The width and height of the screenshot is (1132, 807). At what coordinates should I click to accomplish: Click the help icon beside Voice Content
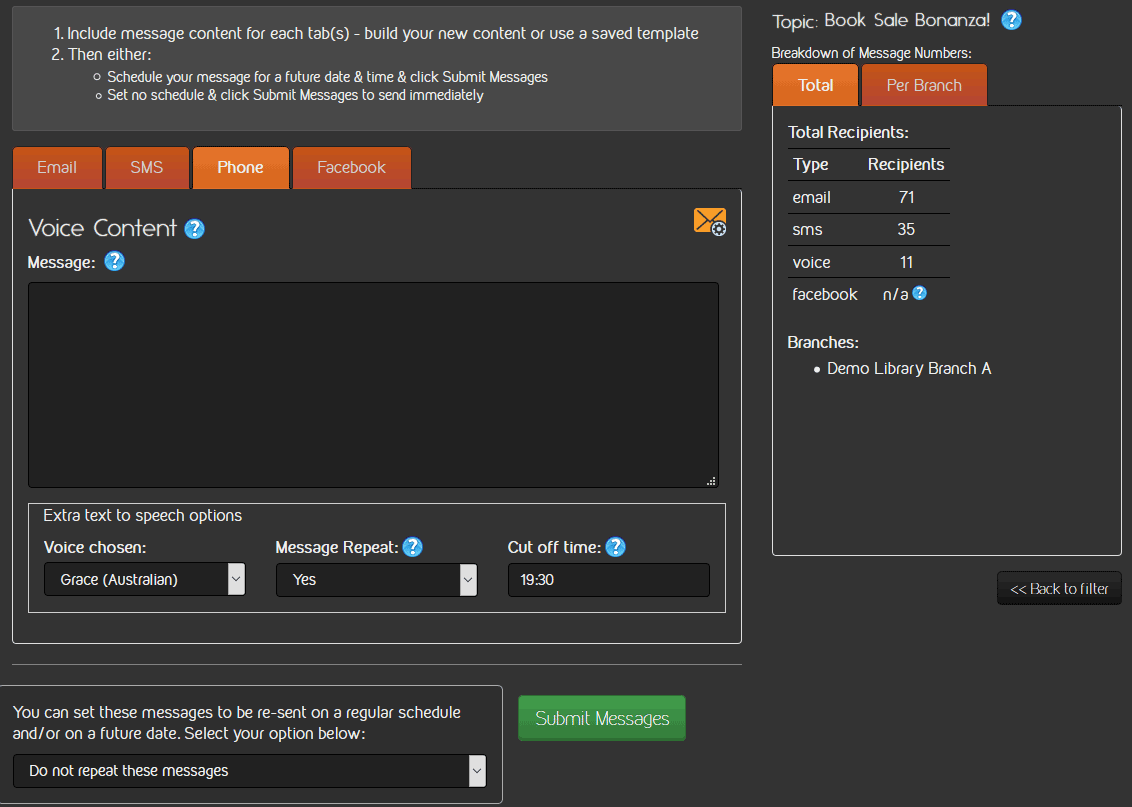coord(195,229)
